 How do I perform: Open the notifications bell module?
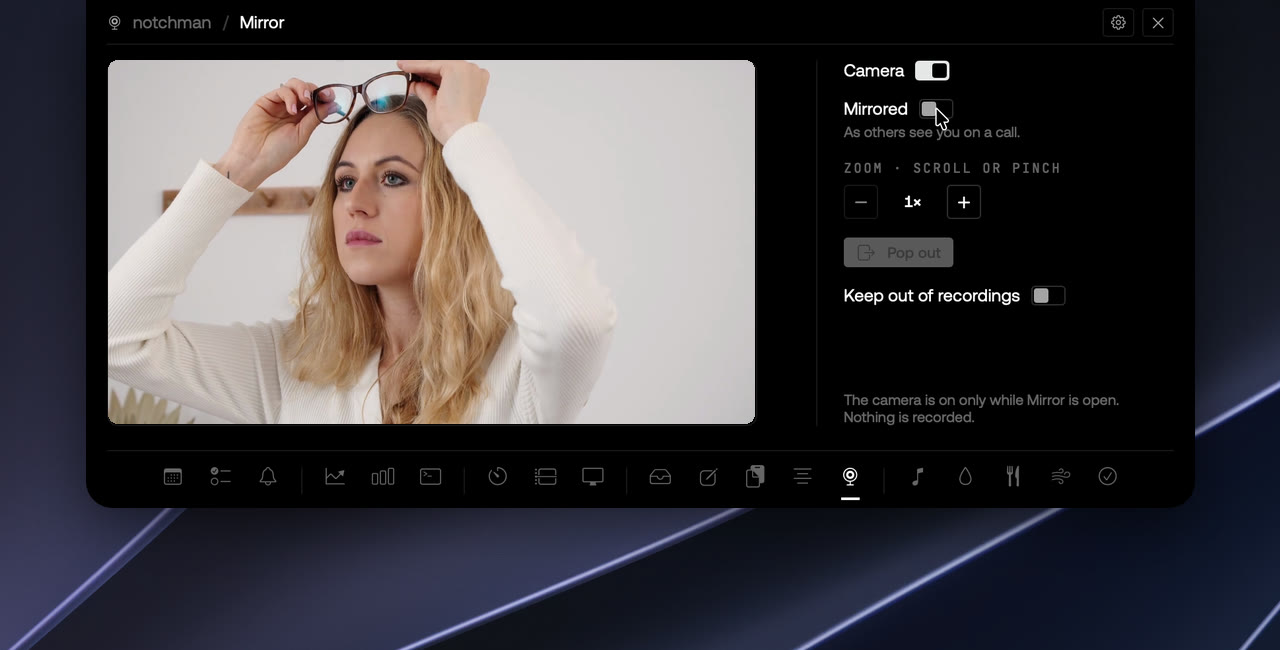[x=268, y=477]
